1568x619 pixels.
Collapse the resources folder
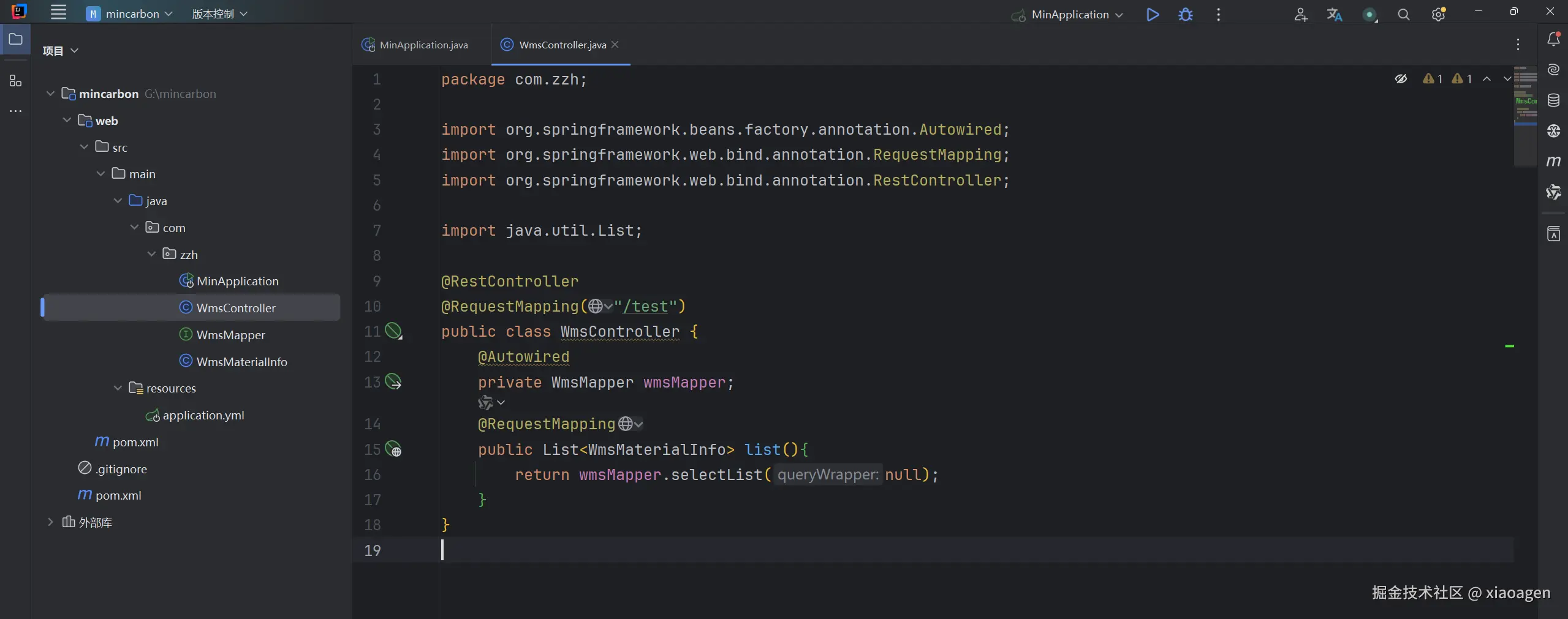[x=118, y=388]
